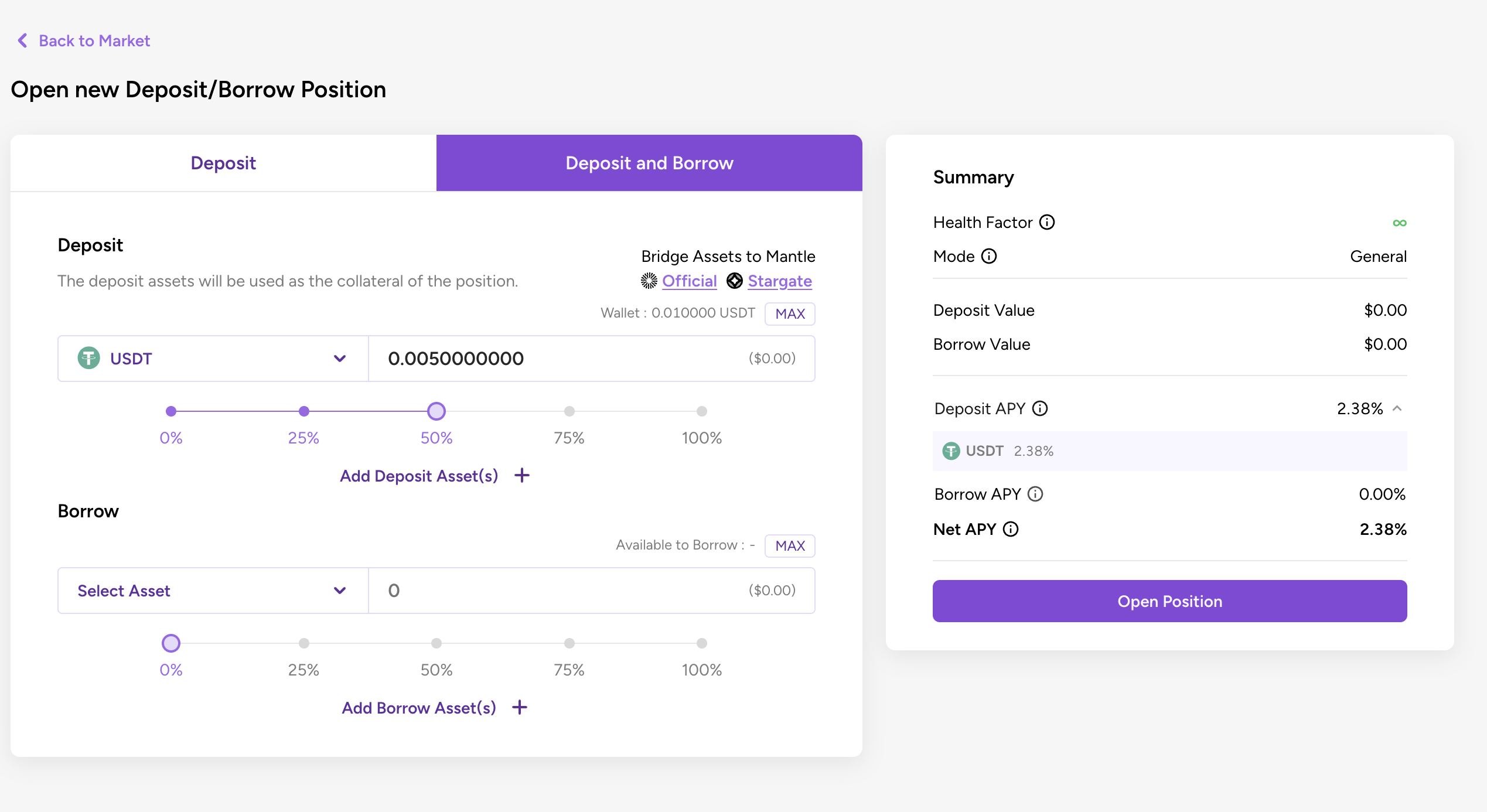Viewport: 1487px width, 812px height.
Task: Open the Official bridge link
Action: [x=689, y=281]
